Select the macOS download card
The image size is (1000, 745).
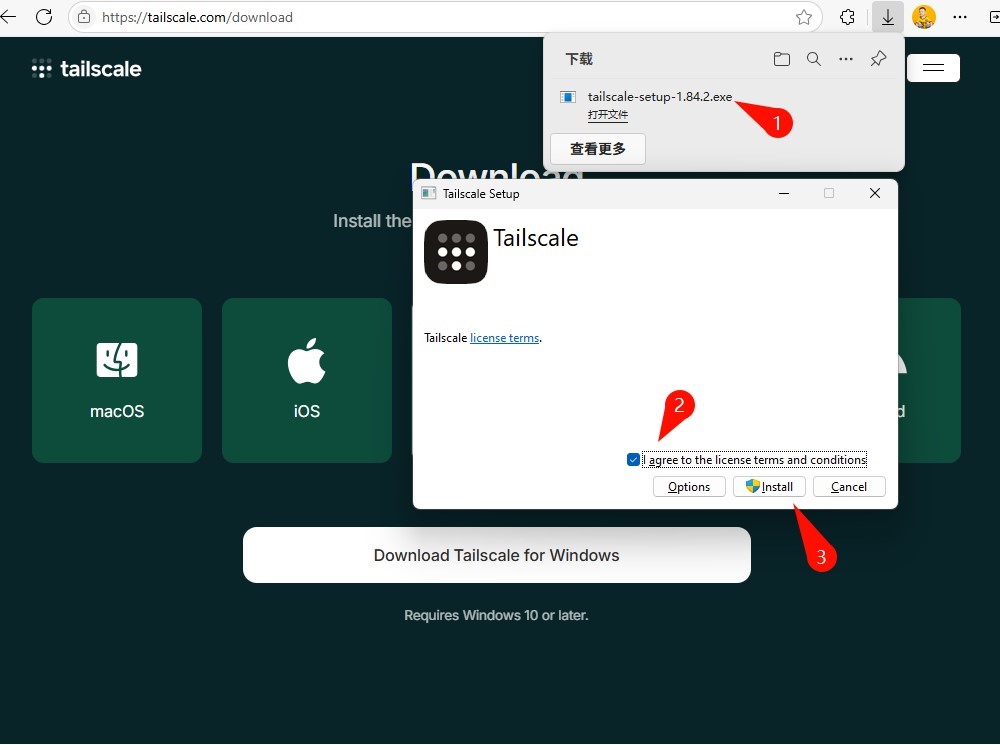(x=117, y=380)
